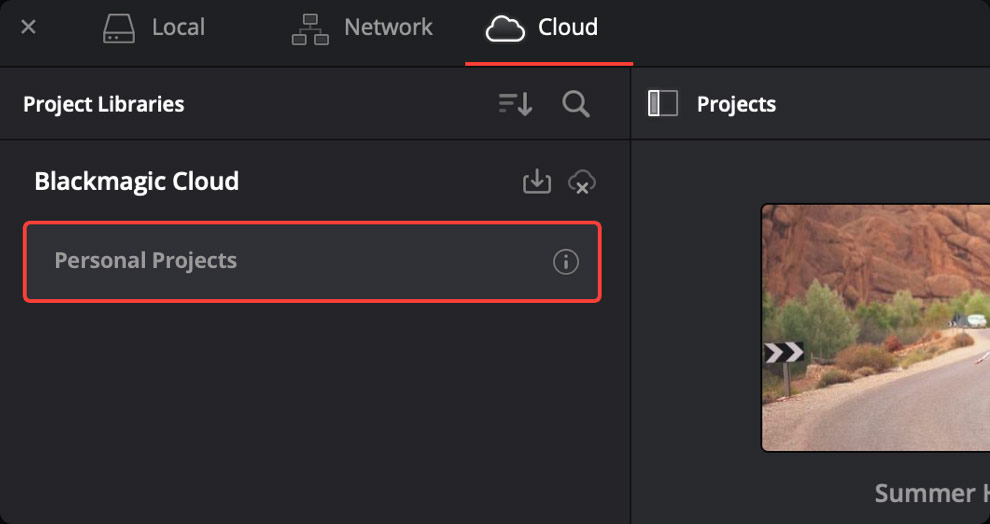Select the Cloud tab label
Screen dimensions: 990x524
click(x=568, y=27)
